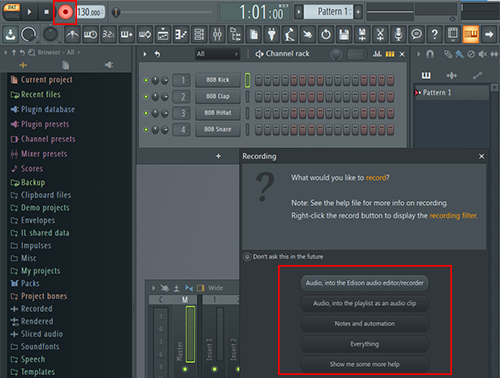The image size is (500, 378).
Task: Select the 808 Snare channel button
Action: pos(218,129)
